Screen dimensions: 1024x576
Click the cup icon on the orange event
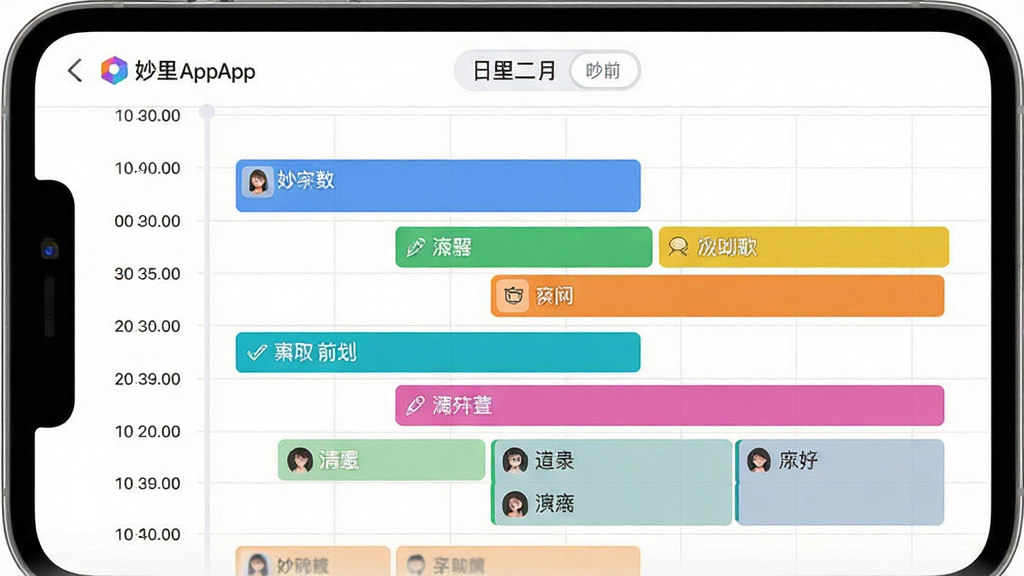[513, 296]
